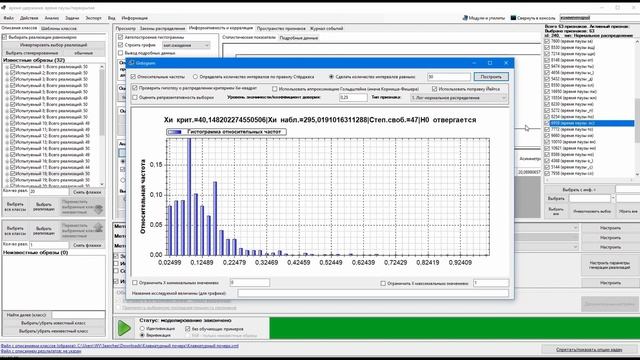Image resolution: width=640 pixels, height=360 pixels.
Task: Click the down-arrow icon on upper Переместить button
Action: point(98,209)
